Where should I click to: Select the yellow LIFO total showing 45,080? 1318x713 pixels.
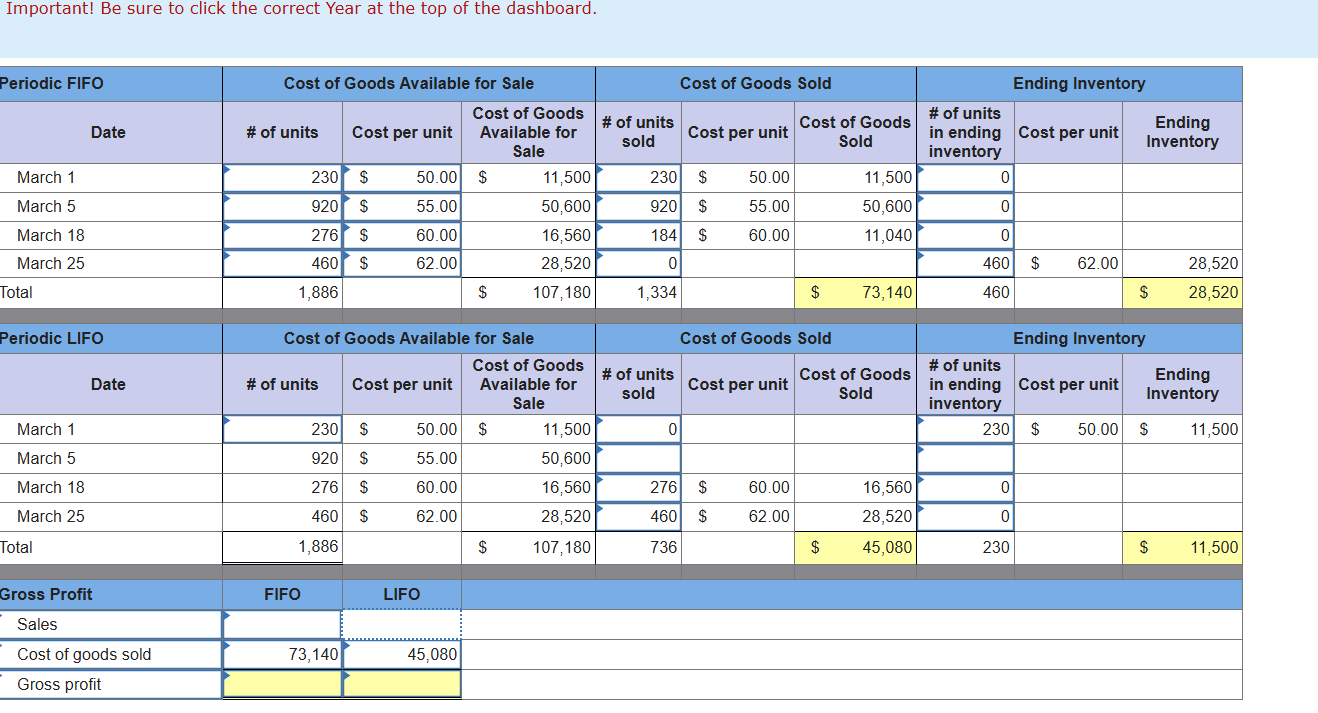pos(855,547)
